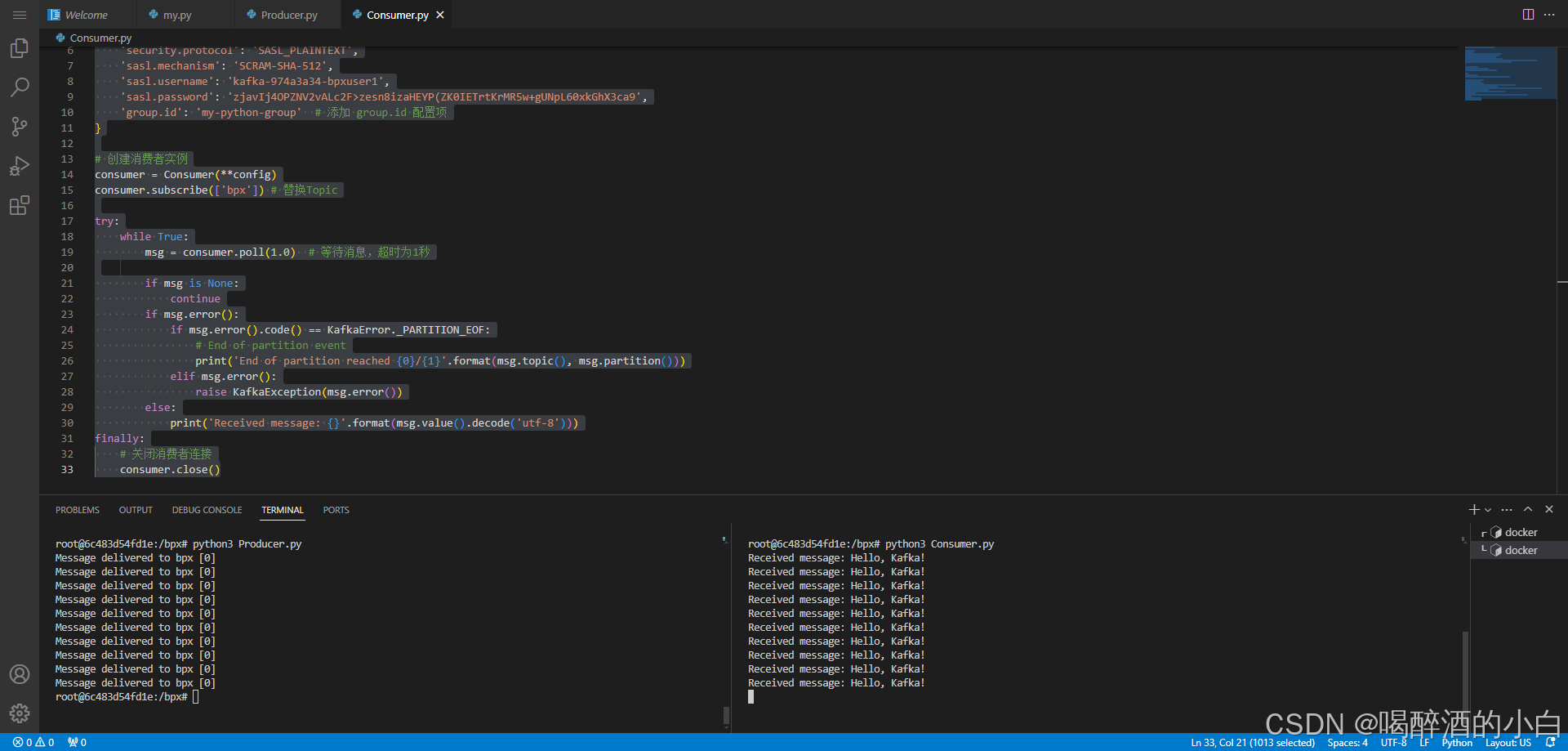
Task: Open the DEBUG CONSOLE panel tab
Action: (207, 510)
